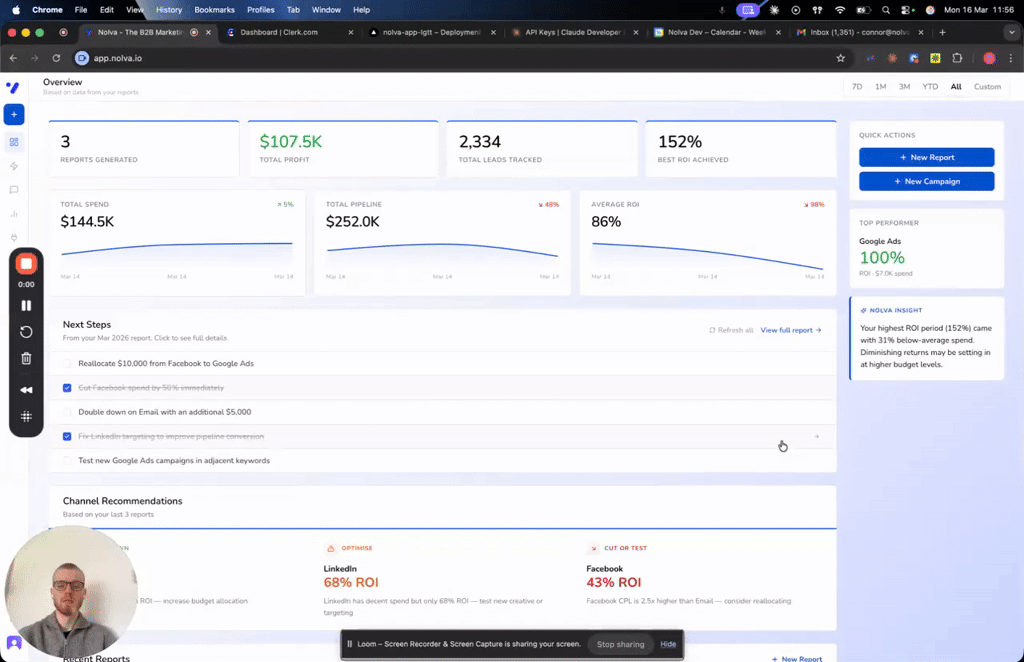Open the History menu in the menu bar
Viewport: 1024px width, 662px height.
[168, 10]
